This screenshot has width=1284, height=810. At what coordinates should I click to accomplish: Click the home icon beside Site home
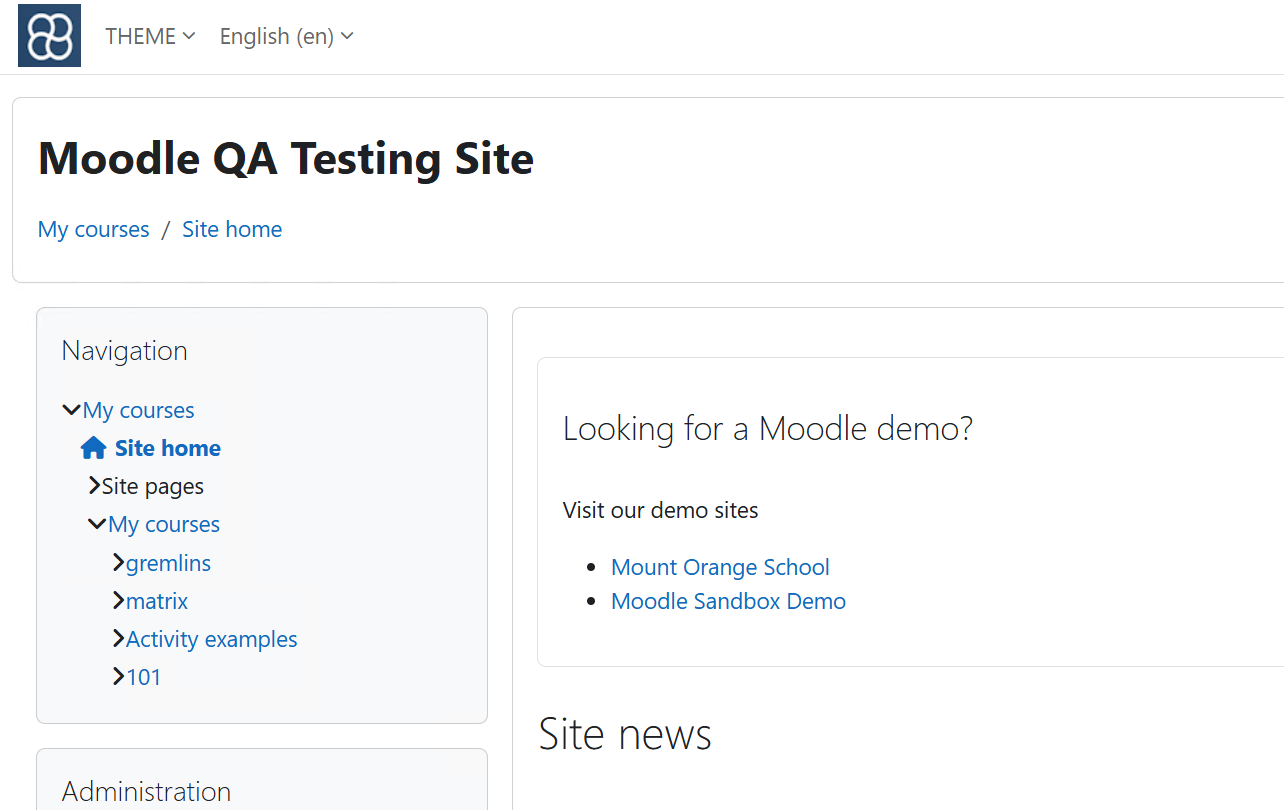pos(94,448)
